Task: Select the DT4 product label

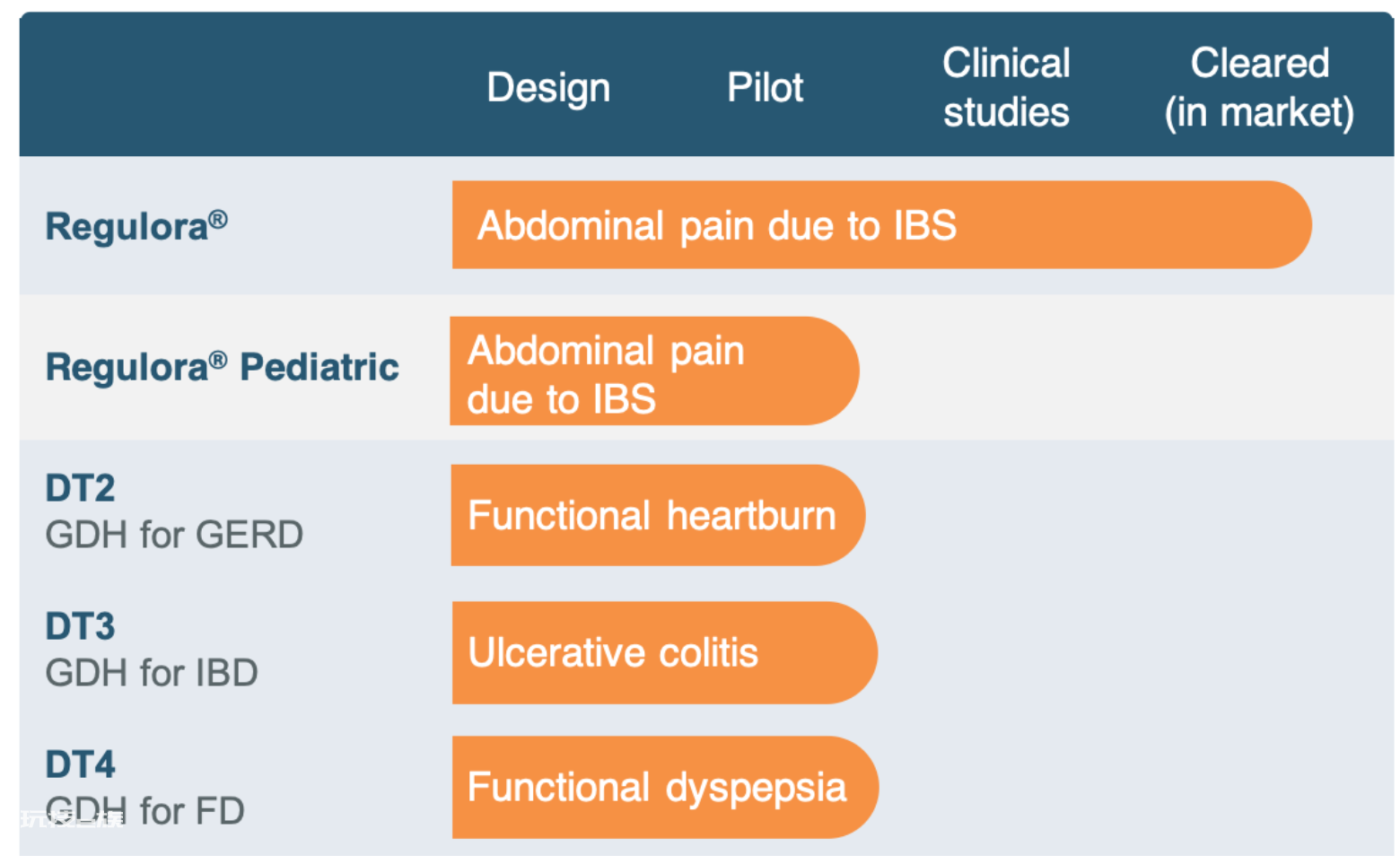Action: click(81, 764)
